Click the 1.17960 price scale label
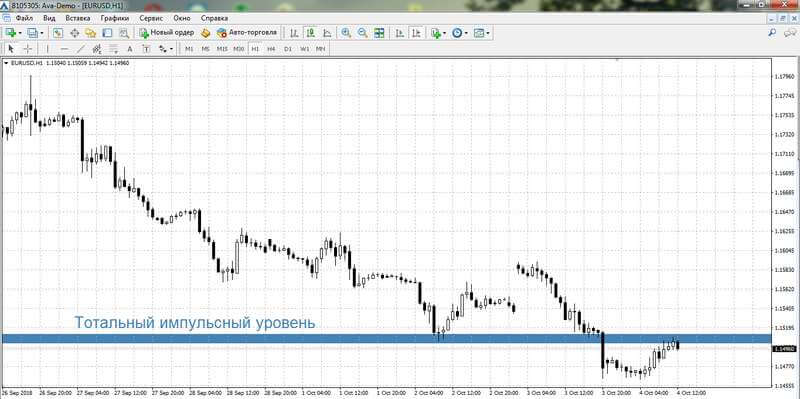800x399 pixels. pos(783,77)
